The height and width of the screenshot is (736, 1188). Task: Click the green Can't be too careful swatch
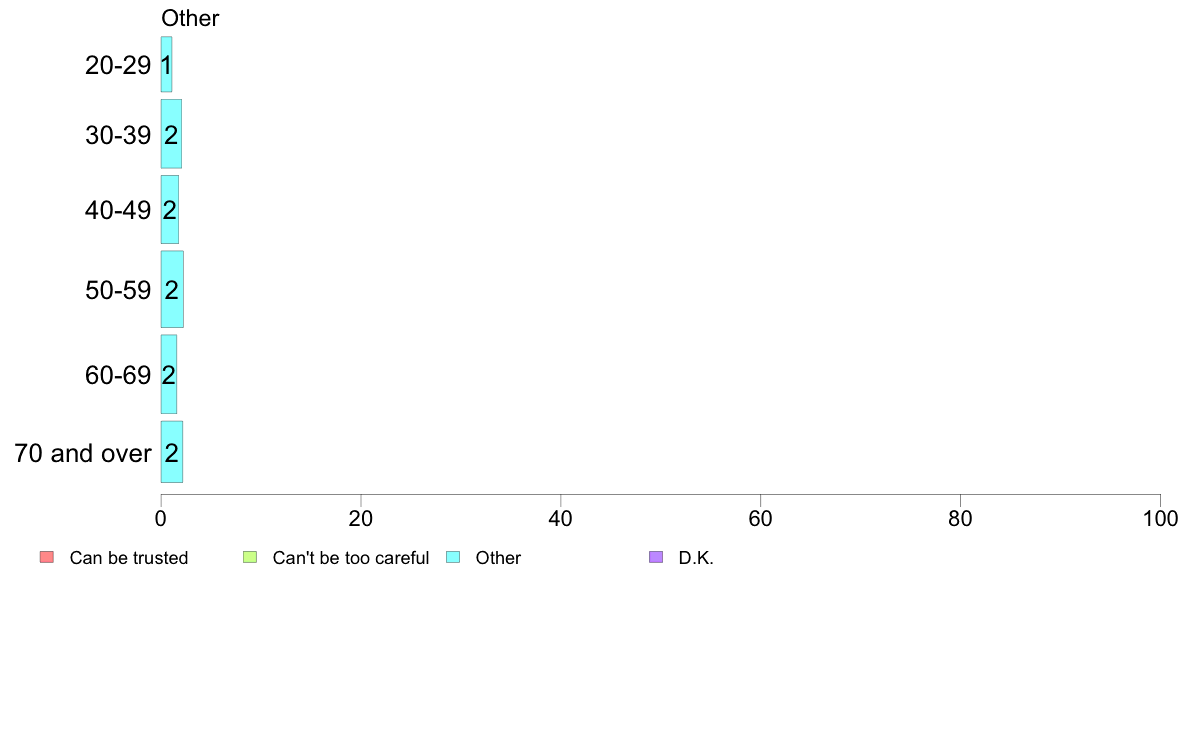pyautogui.click(x=250, y=557)
